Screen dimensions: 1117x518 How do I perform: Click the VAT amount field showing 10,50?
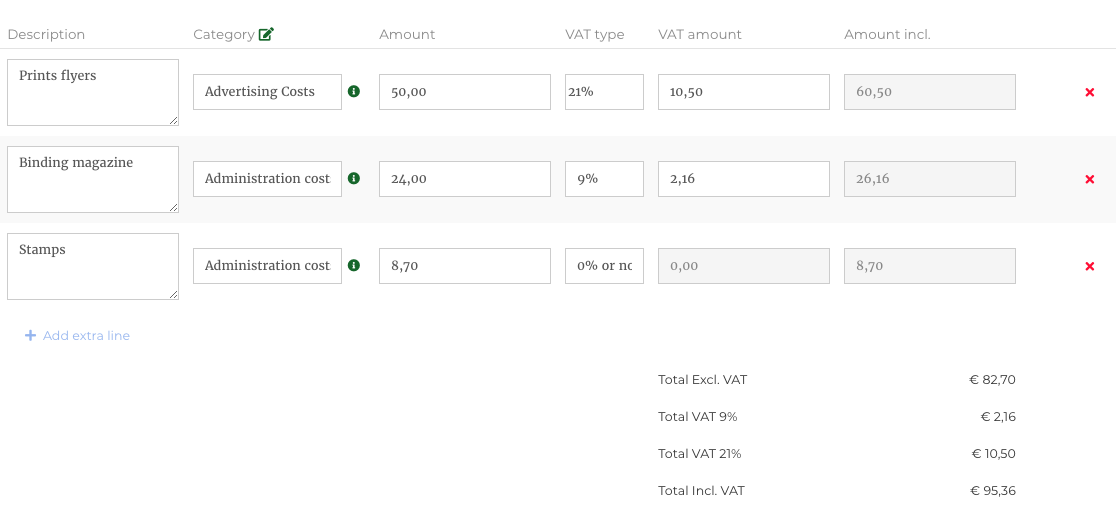743,91
